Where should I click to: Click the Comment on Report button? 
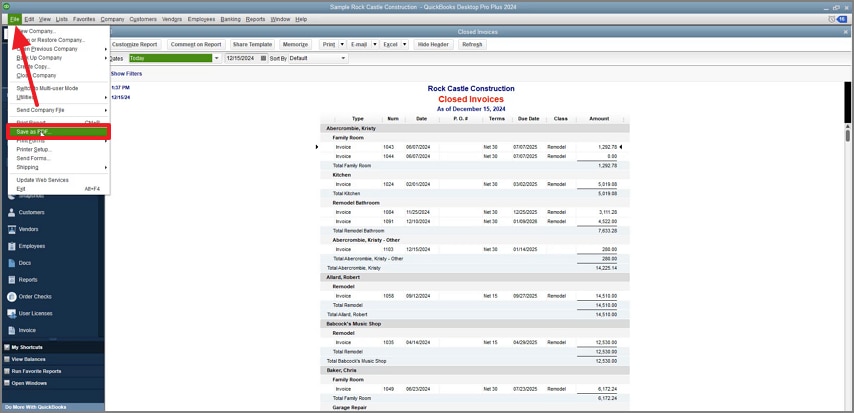coord(196,45)
